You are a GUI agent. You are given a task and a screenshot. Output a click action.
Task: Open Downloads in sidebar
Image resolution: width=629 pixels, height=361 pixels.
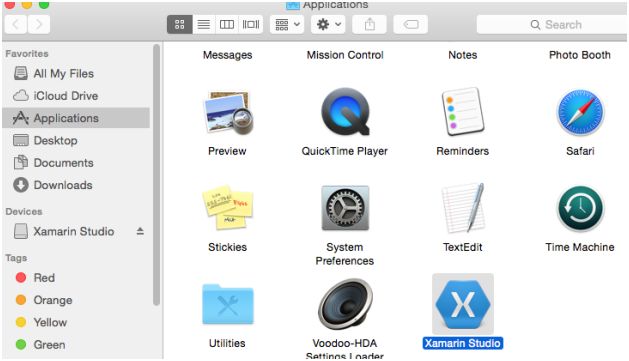click(76, 185)
